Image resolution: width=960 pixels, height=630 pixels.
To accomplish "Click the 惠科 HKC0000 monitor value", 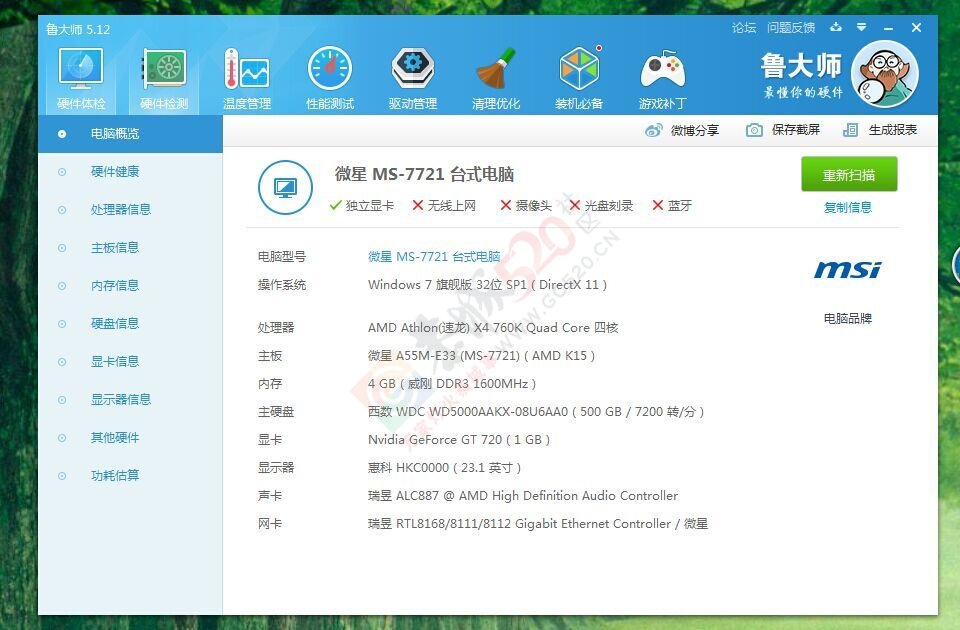I will click(444, 468).
